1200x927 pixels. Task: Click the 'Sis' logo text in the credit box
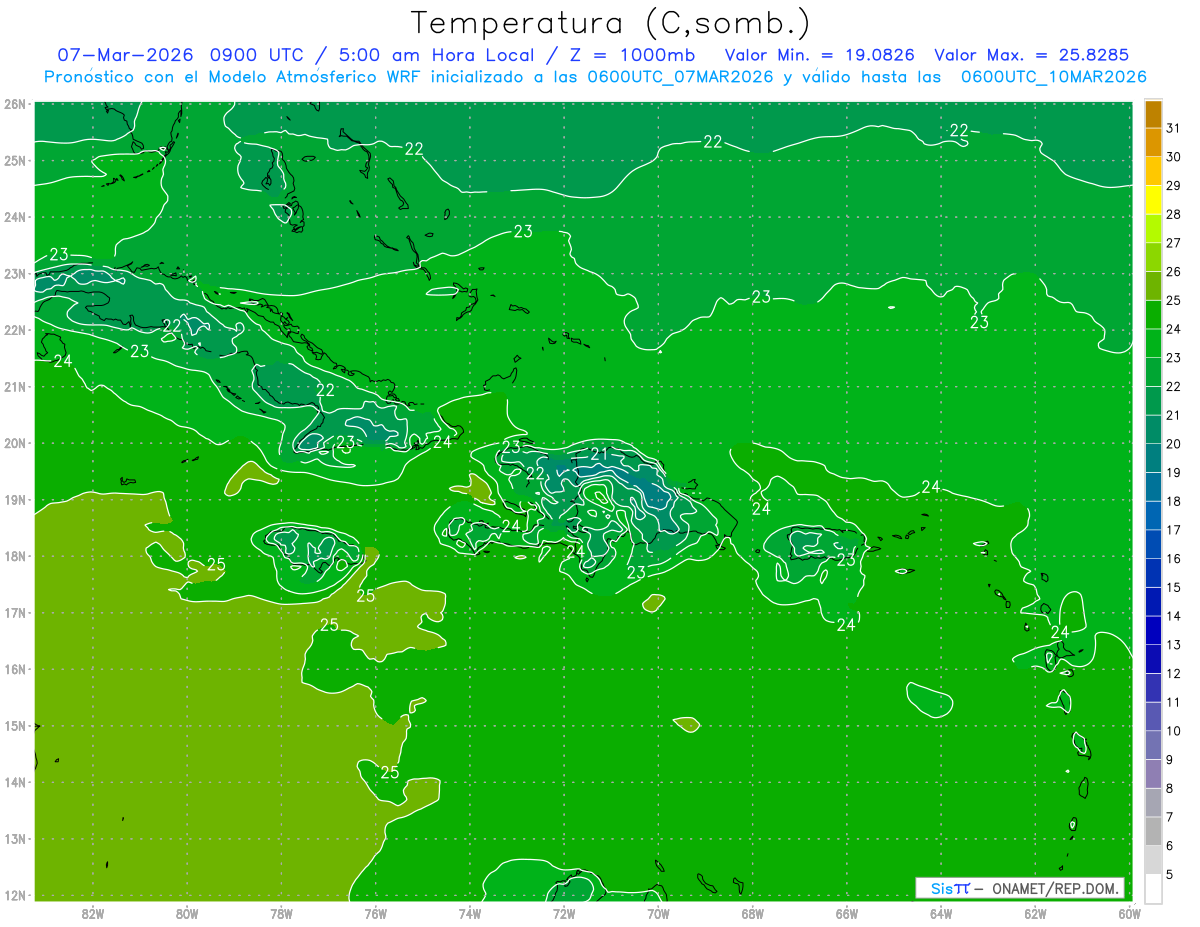coord(941,888)
